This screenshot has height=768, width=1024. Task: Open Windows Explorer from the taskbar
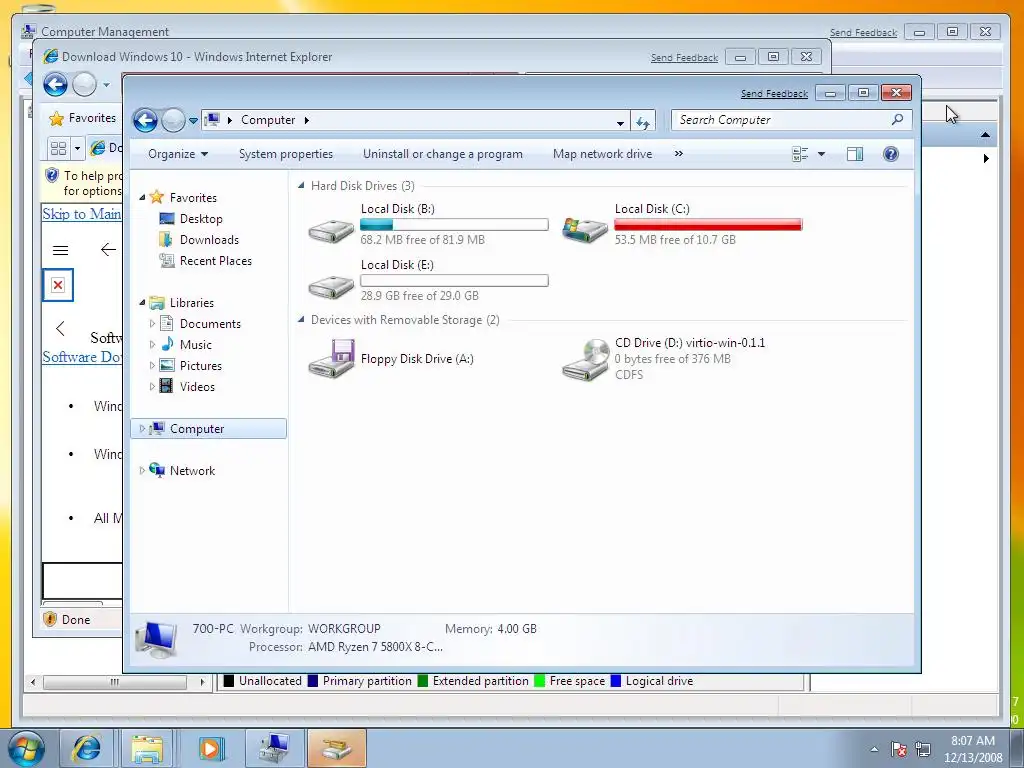tap(148, 748)
